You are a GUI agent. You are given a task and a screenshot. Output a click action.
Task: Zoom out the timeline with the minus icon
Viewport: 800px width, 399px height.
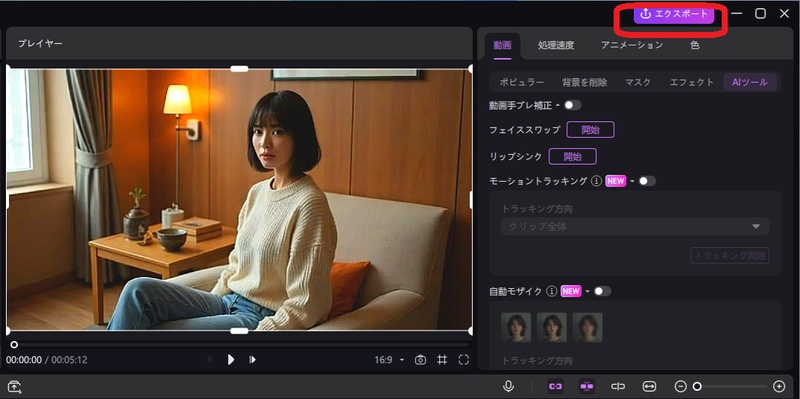click(x=680, y=386)
